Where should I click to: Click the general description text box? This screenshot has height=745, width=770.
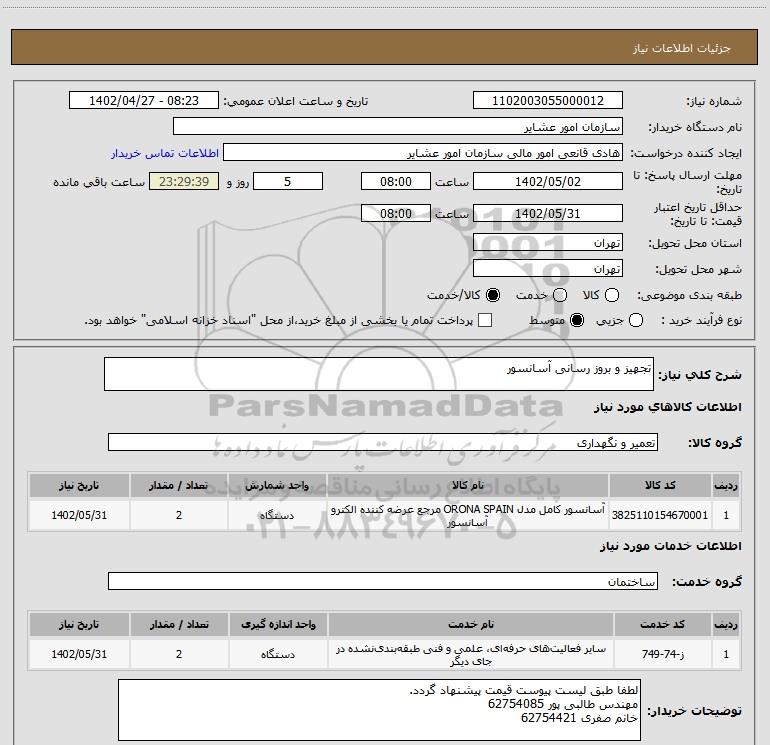coord(379,374)
